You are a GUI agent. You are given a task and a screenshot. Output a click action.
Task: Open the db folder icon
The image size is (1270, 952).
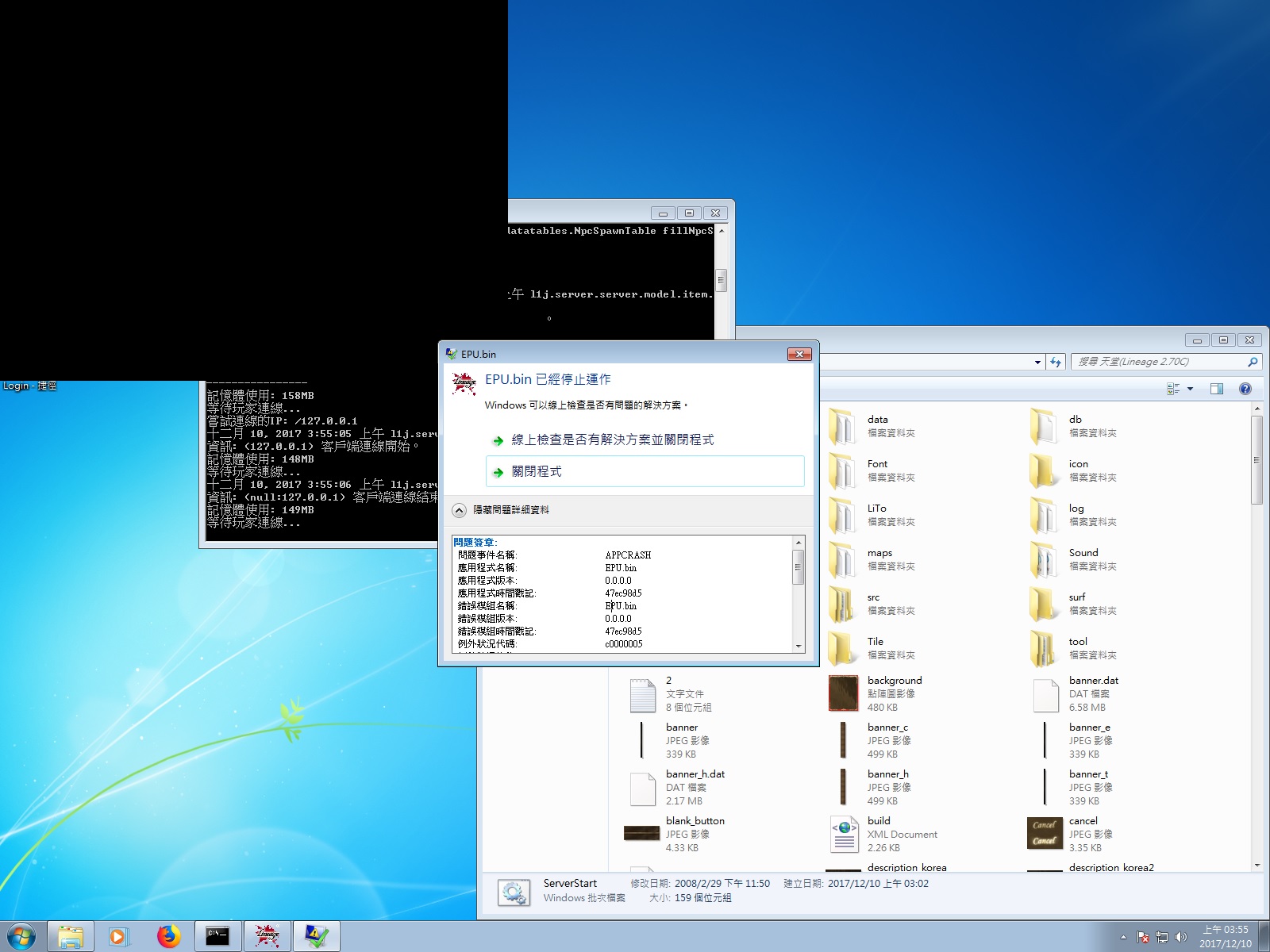[1044, 427]
